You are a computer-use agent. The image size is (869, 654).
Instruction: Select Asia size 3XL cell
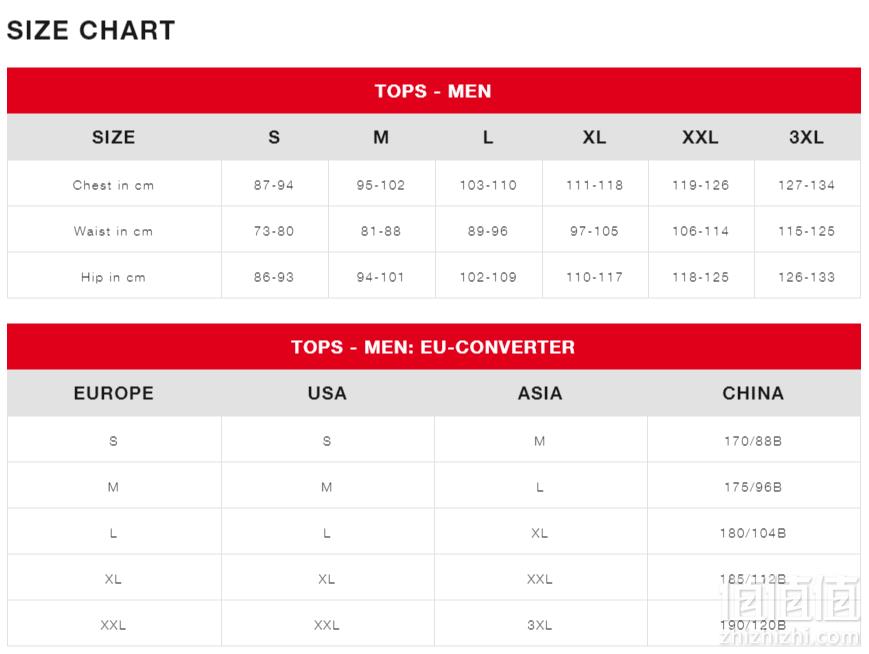click(x=540, y=625)
